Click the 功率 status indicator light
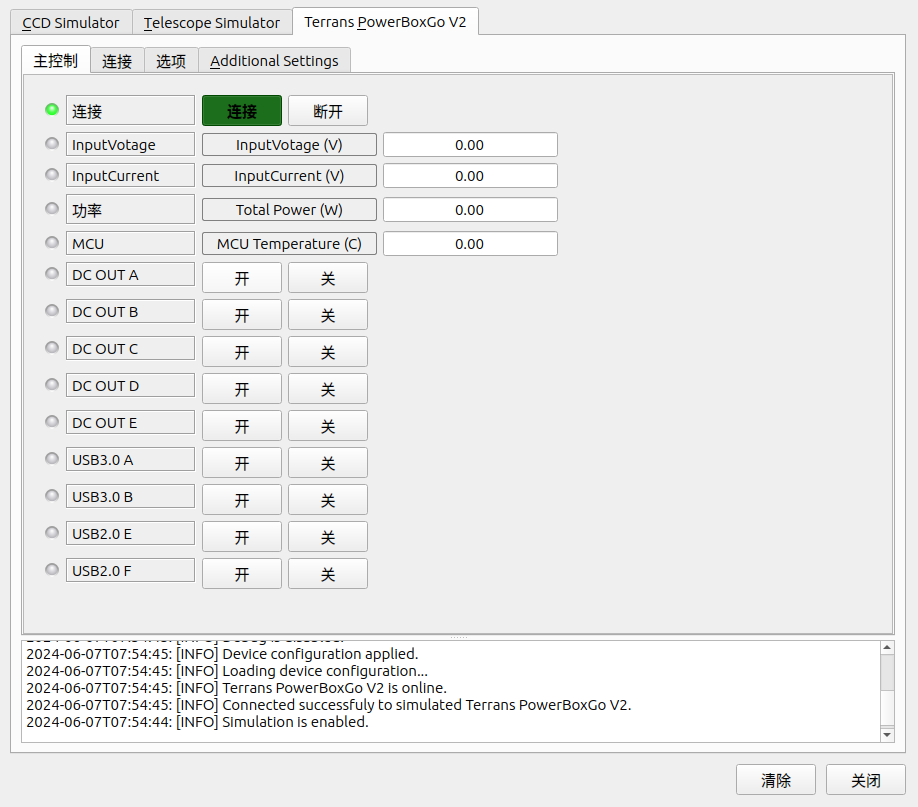This screenshot has width=918, height=807. pyautogui.click(x=52, y=208)
